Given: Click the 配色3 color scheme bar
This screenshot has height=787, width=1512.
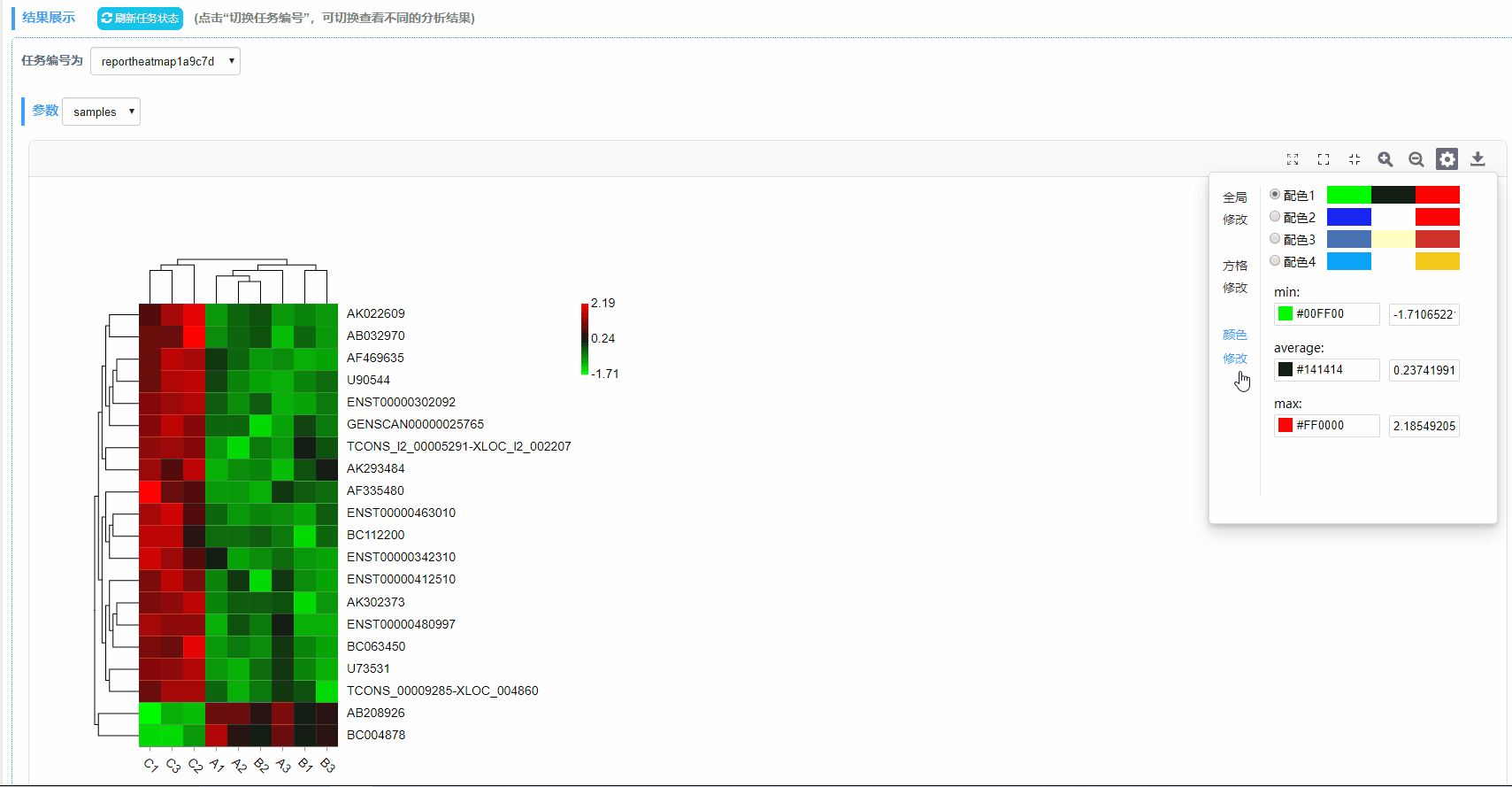Looking at the screenshot, I should pyautogui.click(x=1393, y=239).
